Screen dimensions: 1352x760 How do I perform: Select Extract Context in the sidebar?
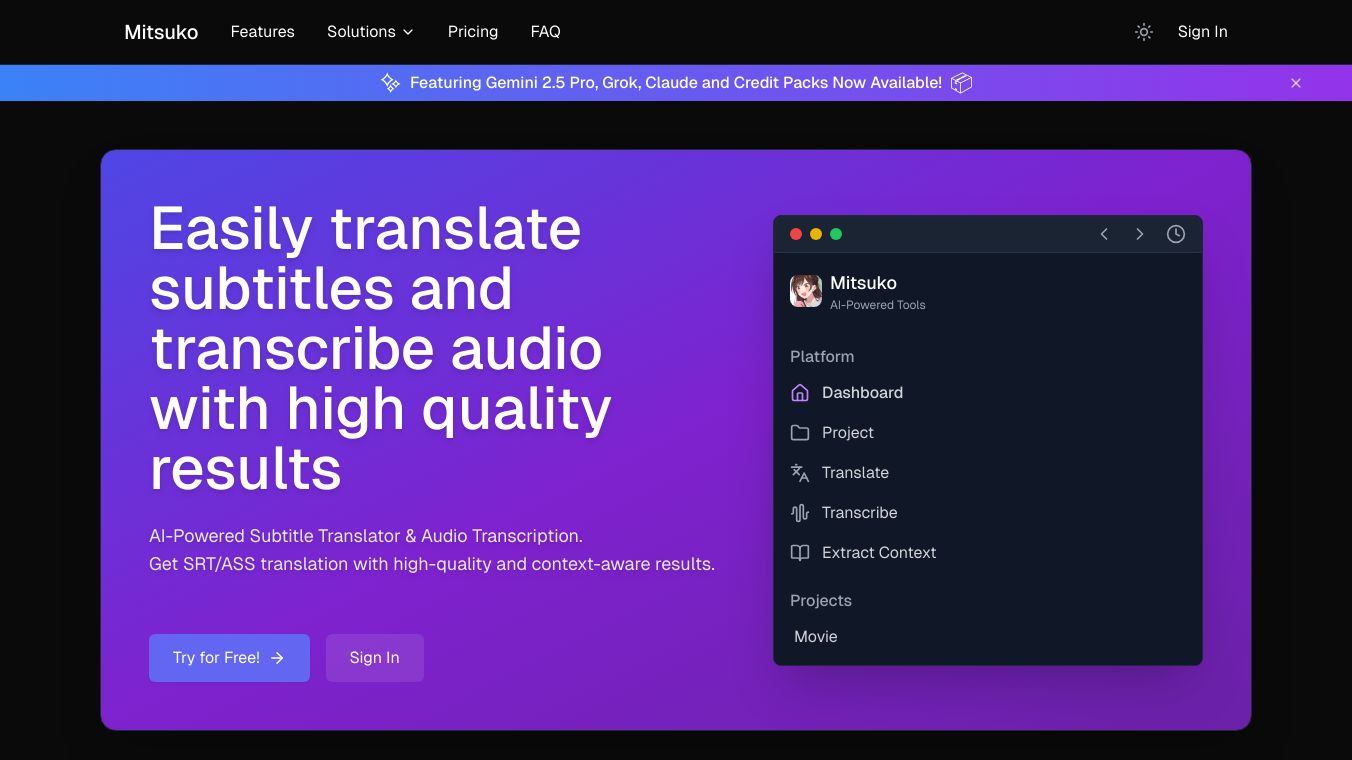tap(879, 553)
